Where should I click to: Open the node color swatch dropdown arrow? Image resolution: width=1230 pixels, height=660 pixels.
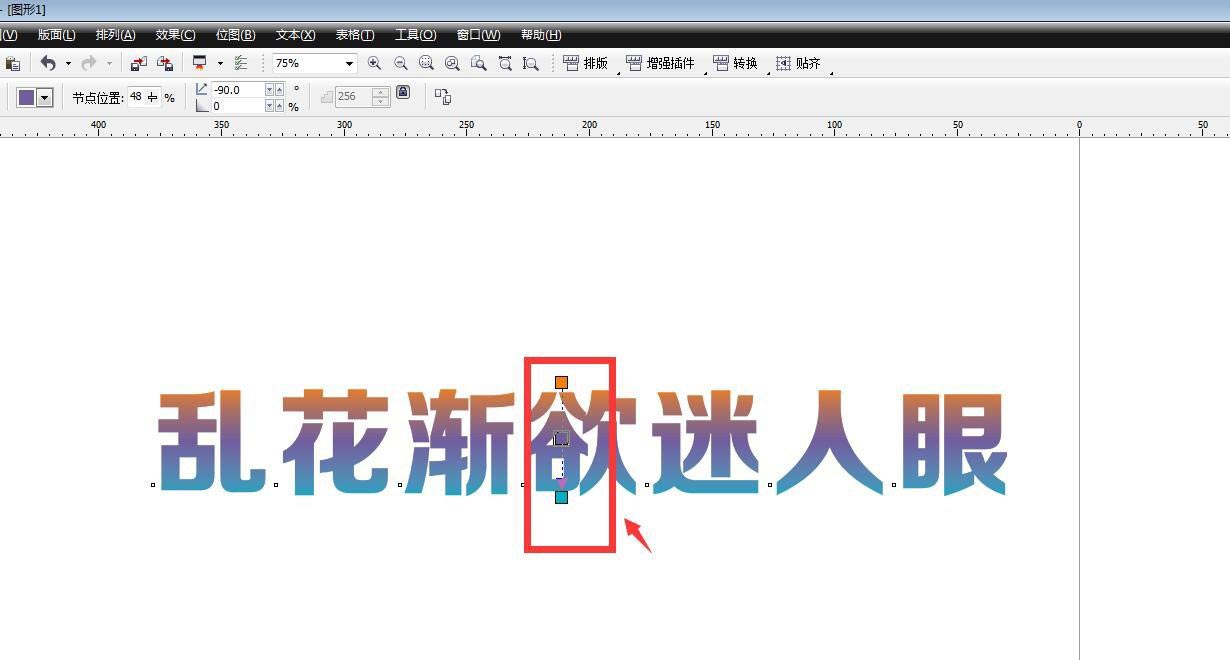tap(46, 97)
